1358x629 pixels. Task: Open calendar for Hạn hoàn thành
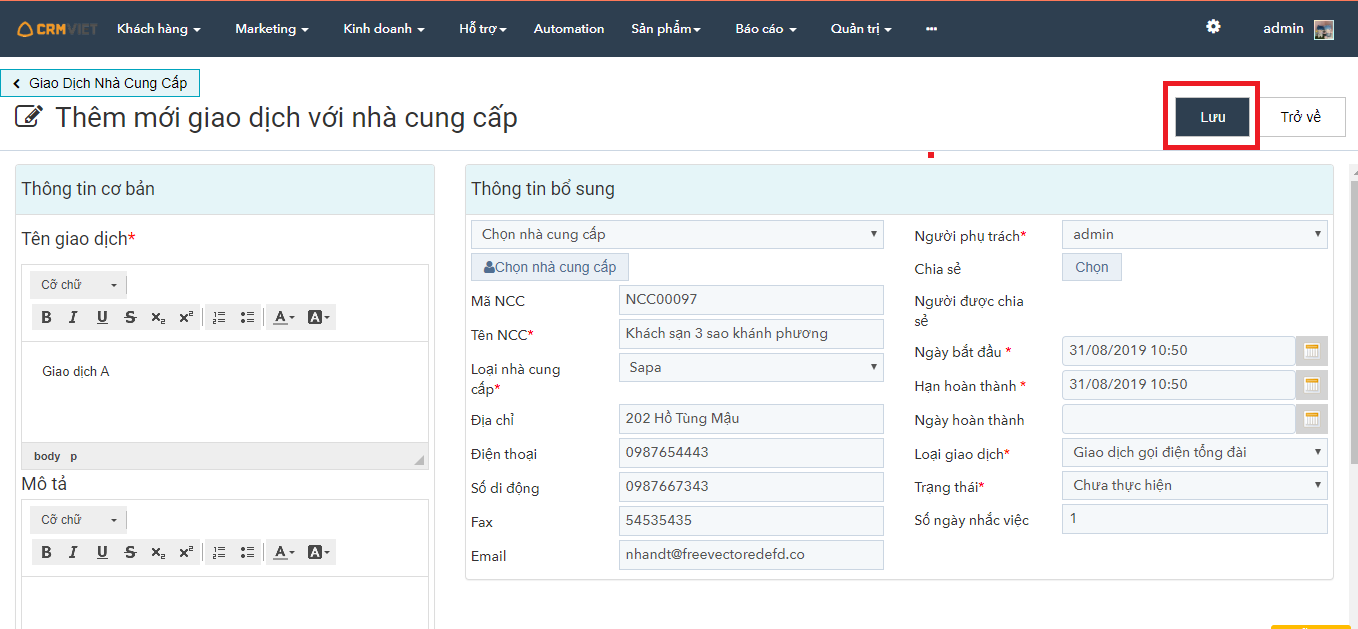pyautogui.click(x=1312, y=385)
